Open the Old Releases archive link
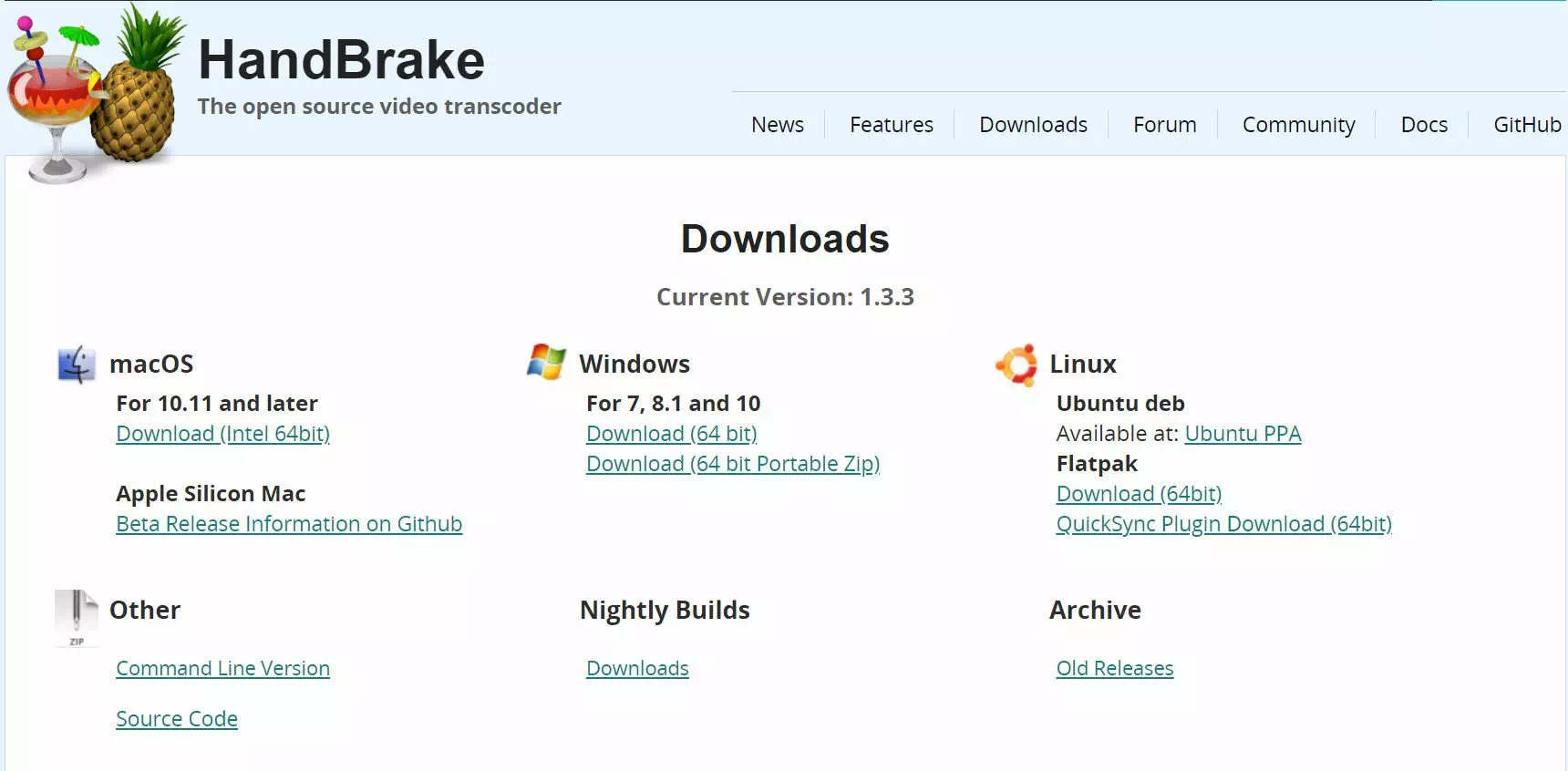1568x771 pixels. point(1115,668)
